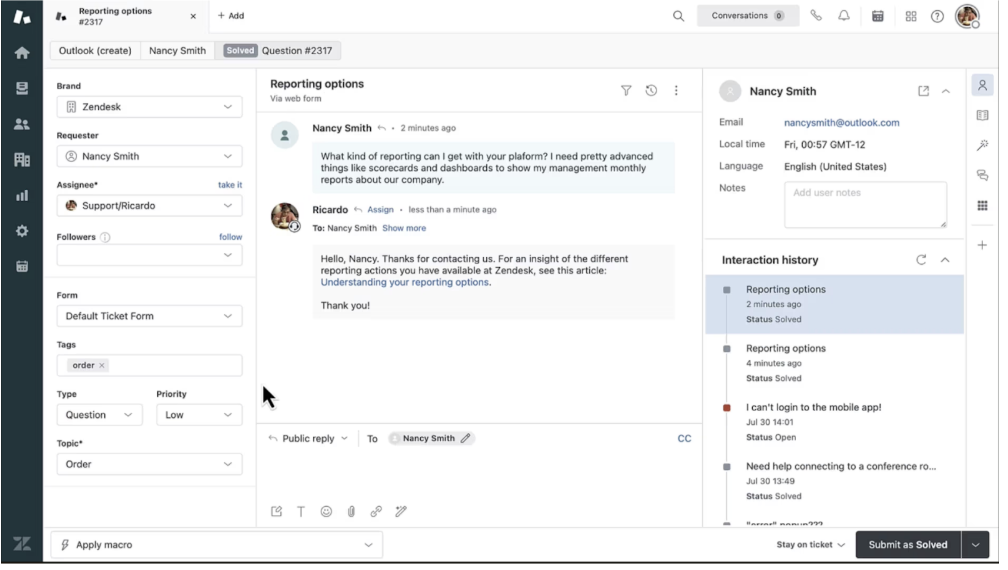Click the search magnifier icon
Image resolution: width=1008 pixels, height=570 pixels.
(x=678, y=16)
